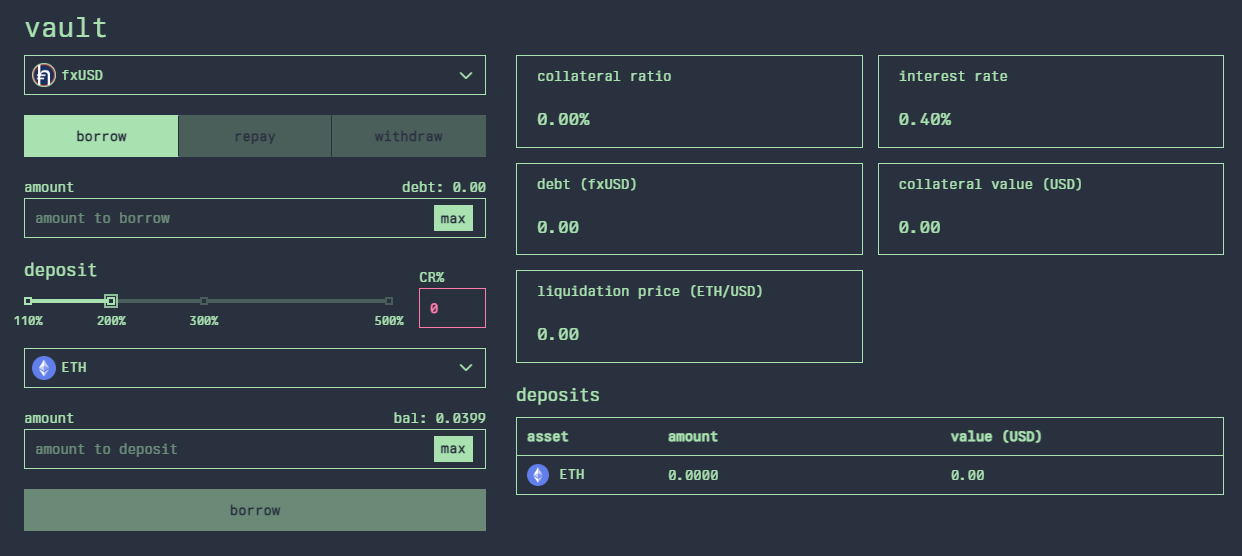Set the deposit slider to the 110% stop

tap(28, 301)
